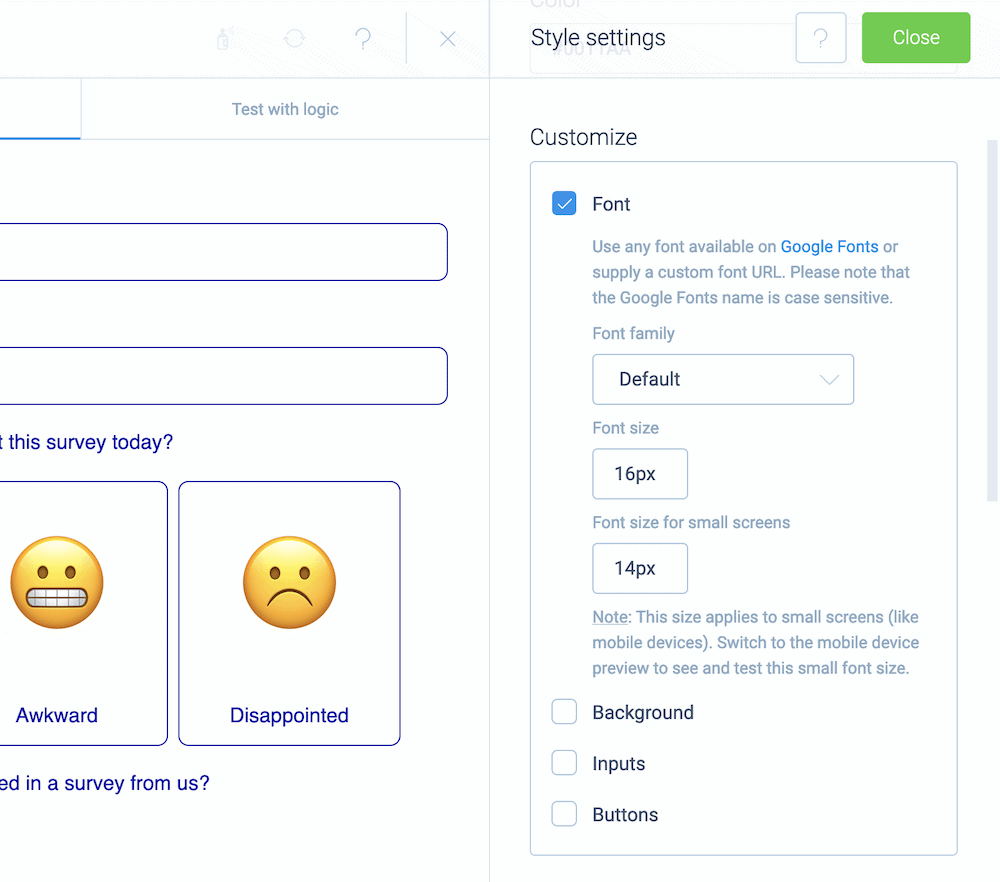Screen dimensions: 1000x882
Task: Open Style settings help button
Action: (x=821, y=38)
